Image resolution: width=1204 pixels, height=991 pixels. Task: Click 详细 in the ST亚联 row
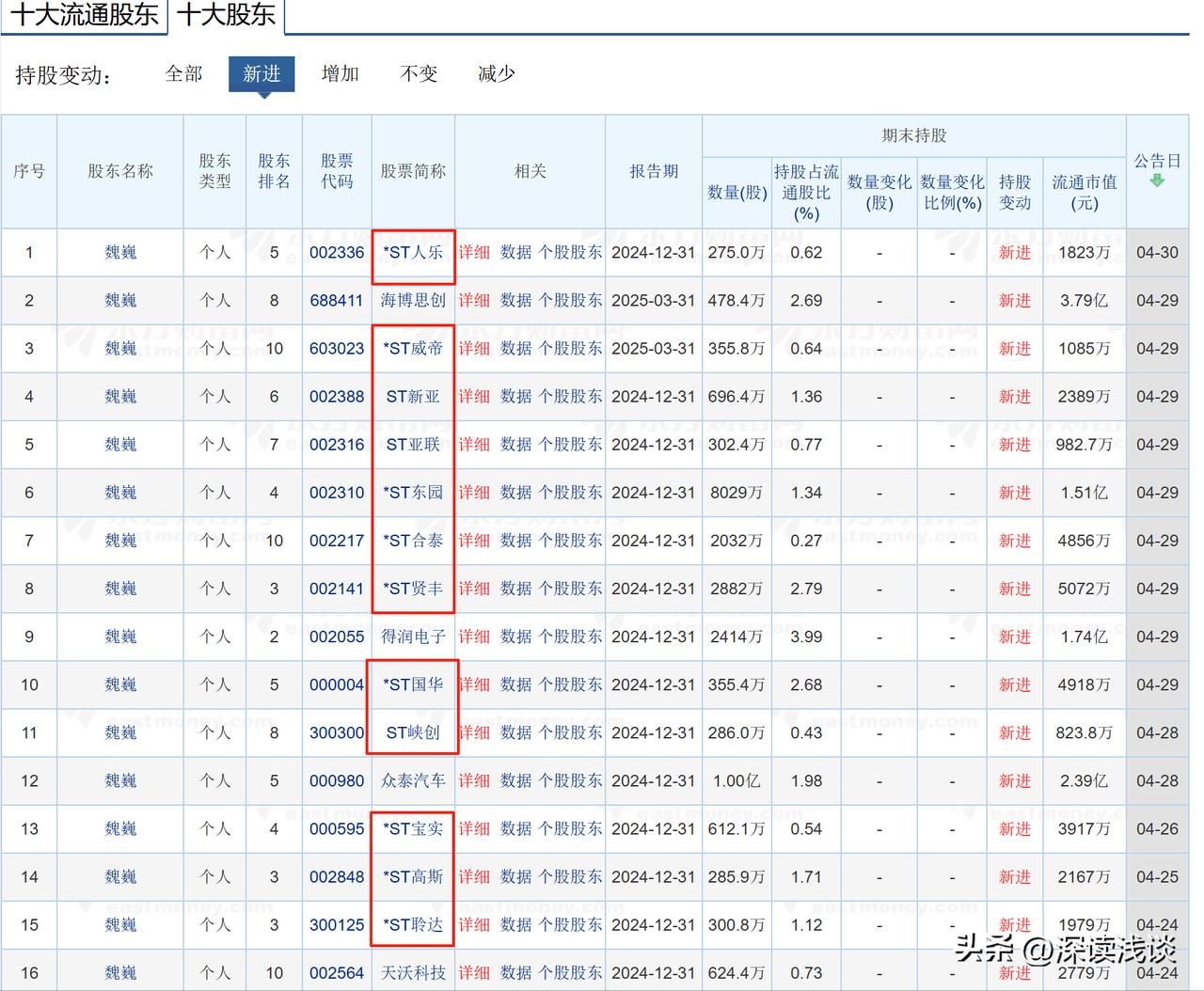pos(474,444)
